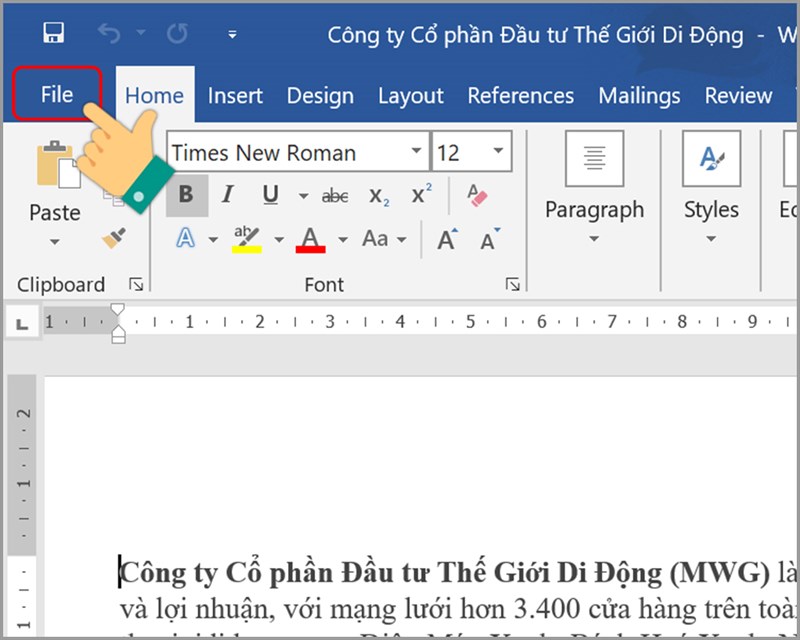Toggle Italic formatting
This screenshot has width=800, height=640.
pos(227,195)
